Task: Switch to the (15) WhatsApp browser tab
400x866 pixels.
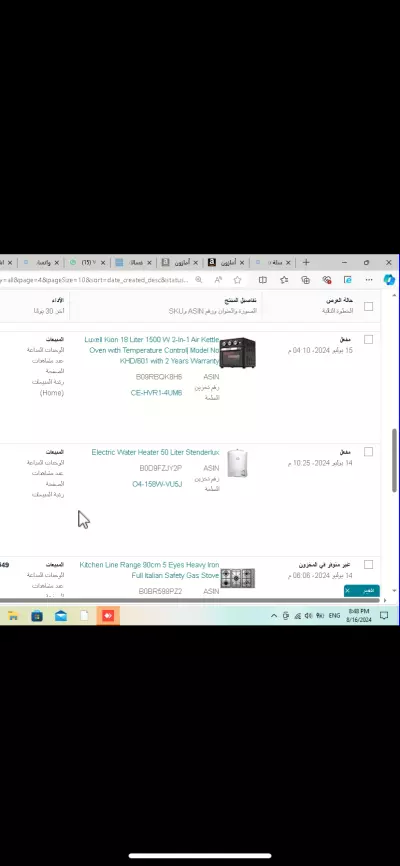Action: pos(86,263)
